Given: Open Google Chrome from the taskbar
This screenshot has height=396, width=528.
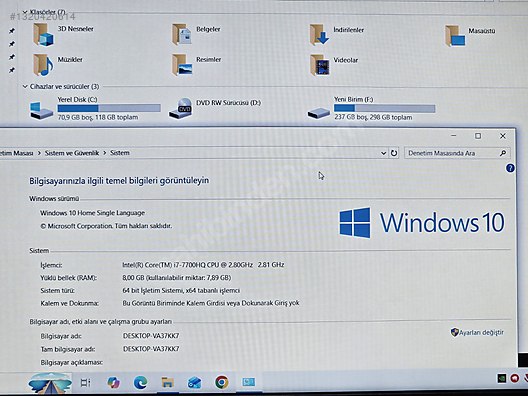Looking at the screenshot, I should point(222,382).
